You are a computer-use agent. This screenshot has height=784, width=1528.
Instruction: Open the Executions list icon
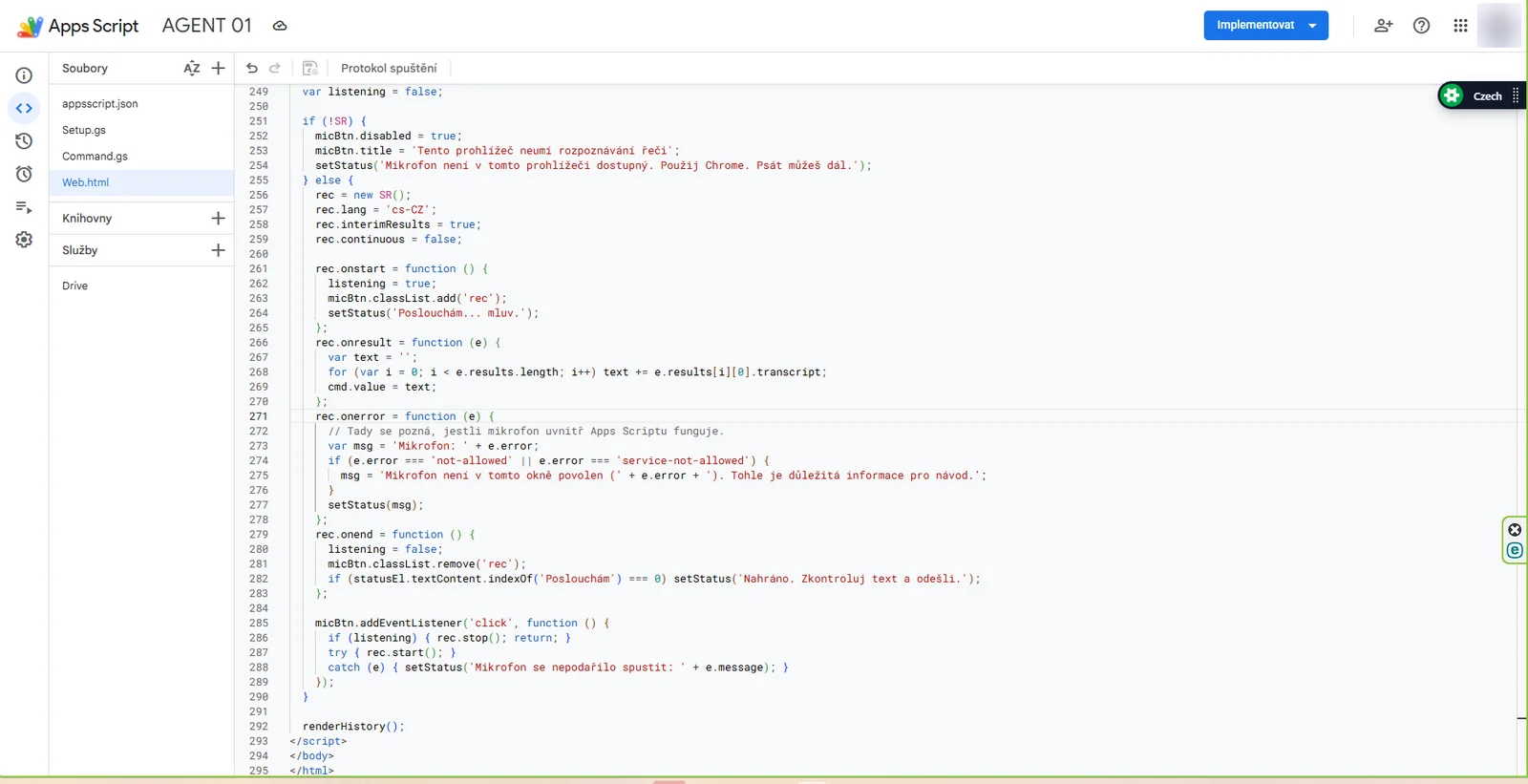(x=24, y=207)
